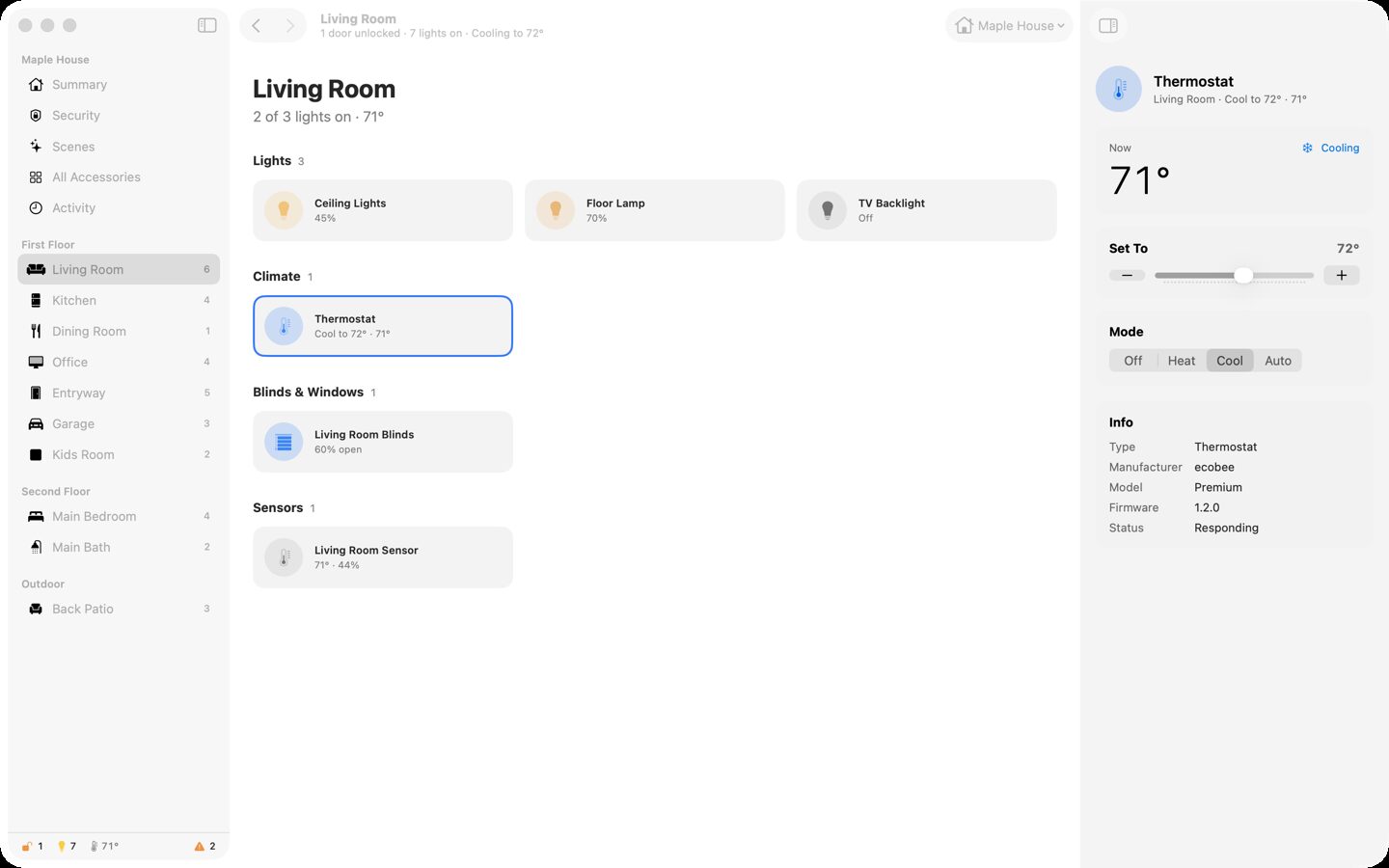Click the Thermostat tile's thermometer icon

[284, 326]
